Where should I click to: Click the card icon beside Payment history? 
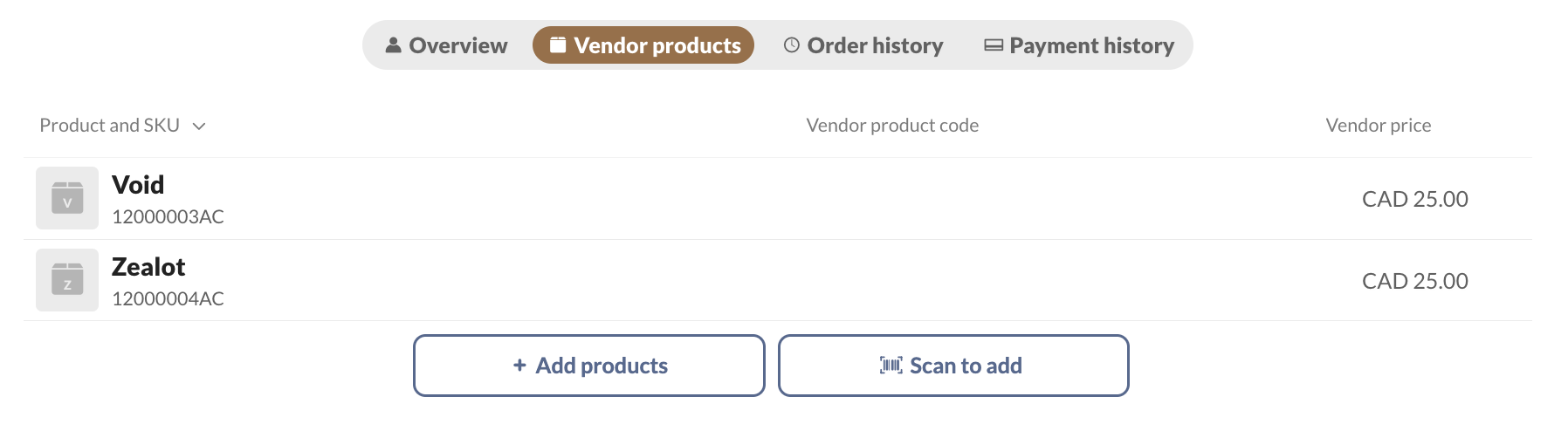pyautogui.click(x=994, y=45)
